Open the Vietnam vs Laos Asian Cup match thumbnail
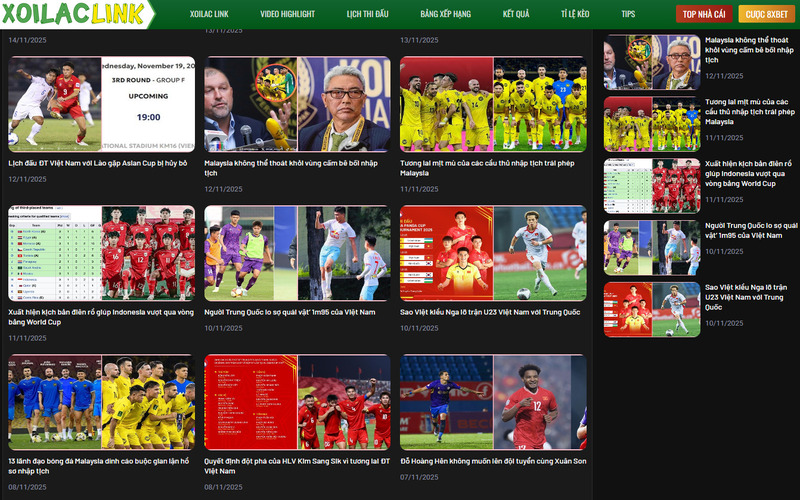Screen dimensions: 800x500 click(x=101, y=104)
